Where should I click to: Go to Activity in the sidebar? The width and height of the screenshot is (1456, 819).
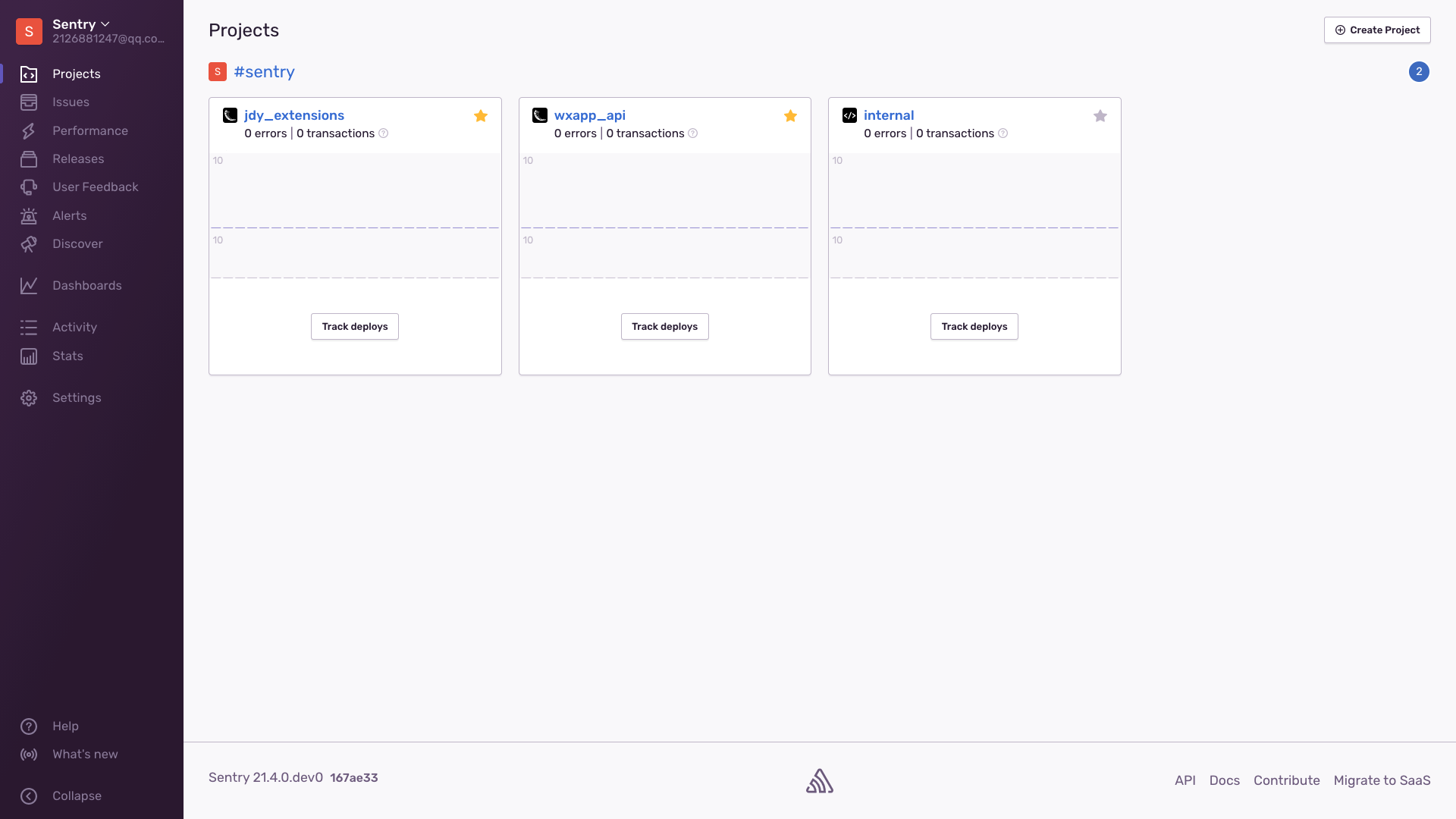click(74, 328)
